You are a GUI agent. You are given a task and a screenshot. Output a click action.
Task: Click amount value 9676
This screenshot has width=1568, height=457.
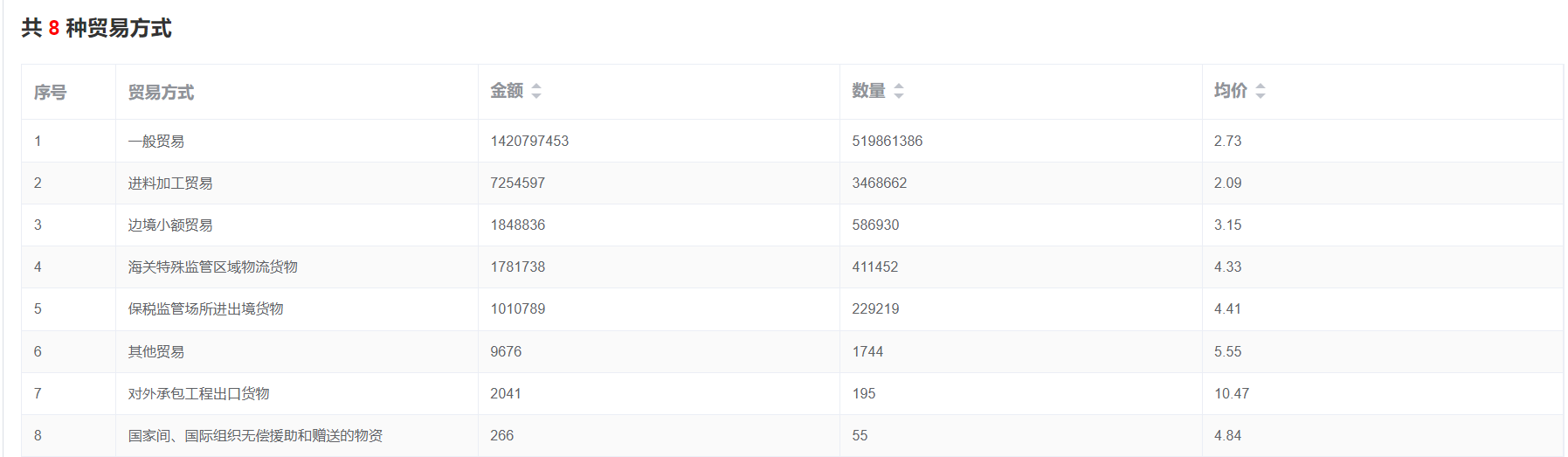tap(506, 351)
